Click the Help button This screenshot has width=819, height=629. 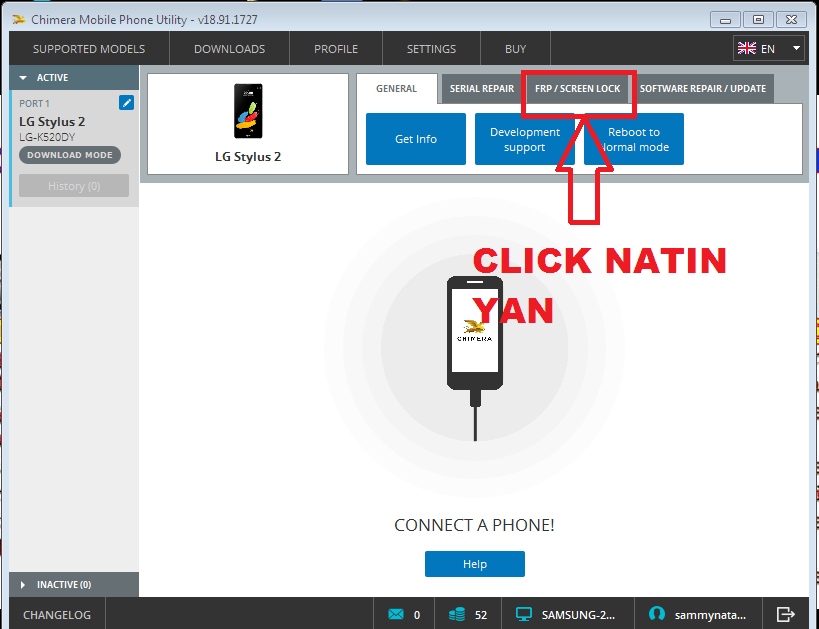point(475,564)
